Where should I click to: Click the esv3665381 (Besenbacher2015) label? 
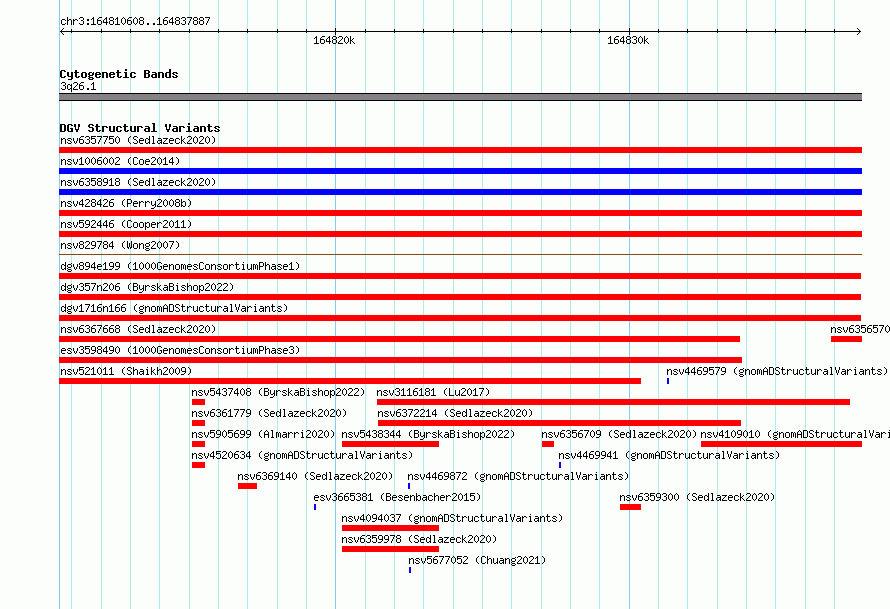click(397, 497)
